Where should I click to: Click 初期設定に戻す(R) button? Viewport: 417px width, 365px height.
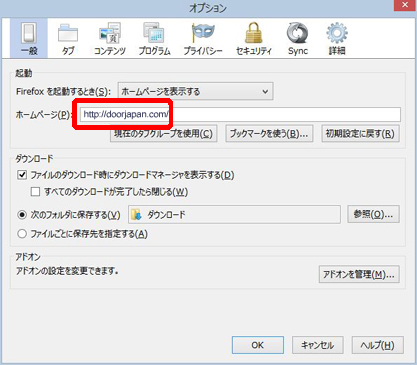pos(360,134)
